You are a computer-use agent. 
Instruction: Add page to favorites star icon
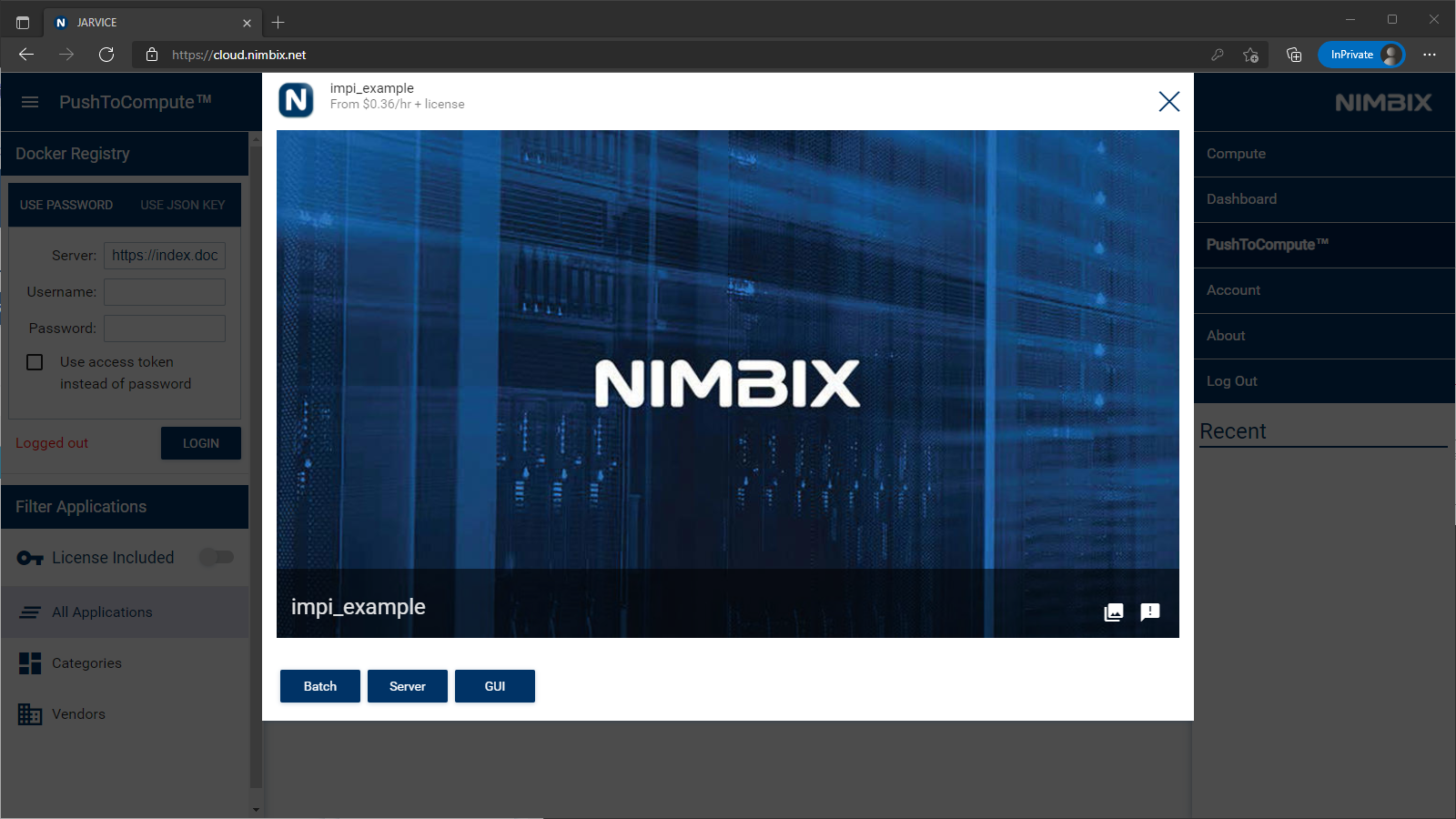point(1251,55)
